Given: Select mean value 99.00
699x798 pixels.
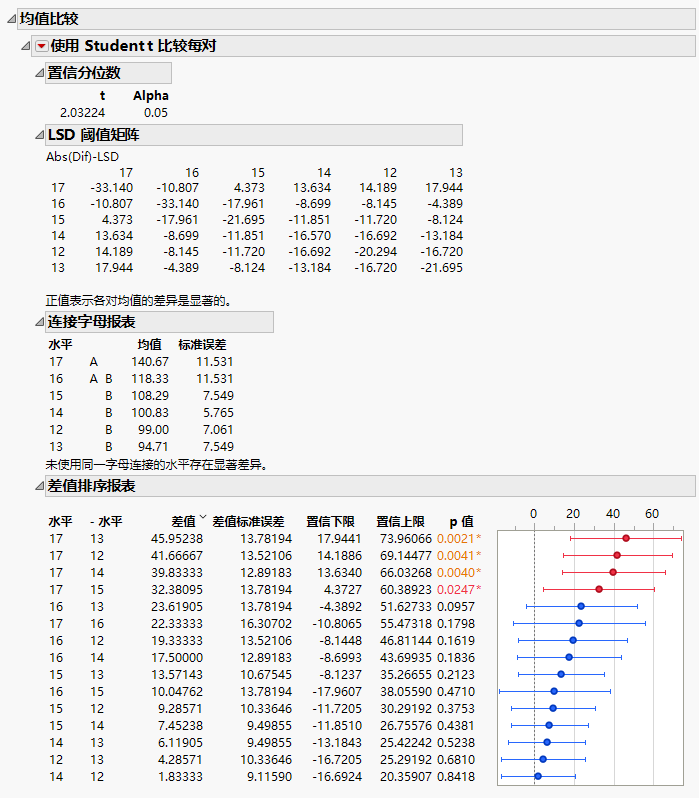Looking at the screenshot, I should [x=153, y=430].
